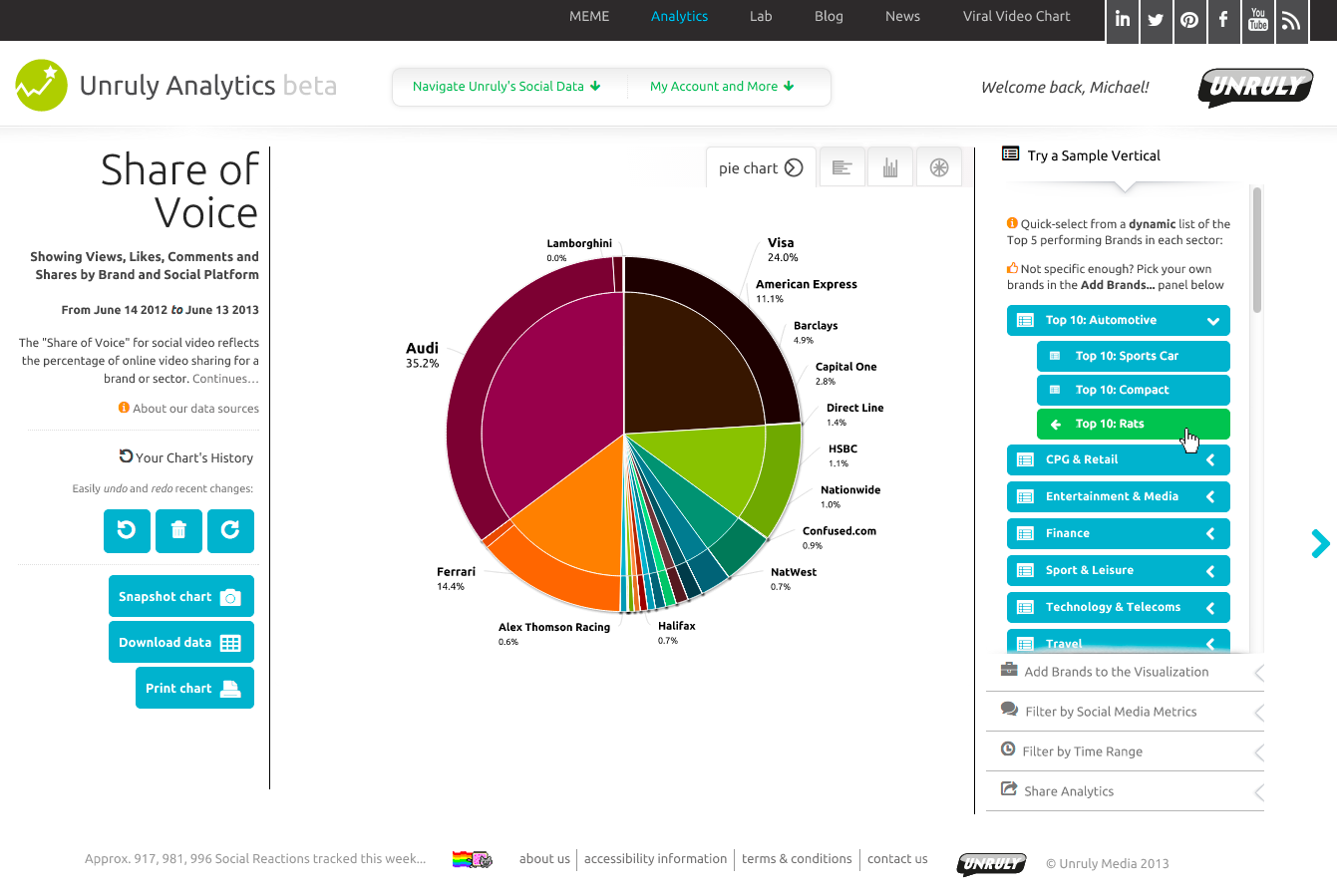
Task: Select Top 10: Sports Car list
Action: [x=1134, y=356]
